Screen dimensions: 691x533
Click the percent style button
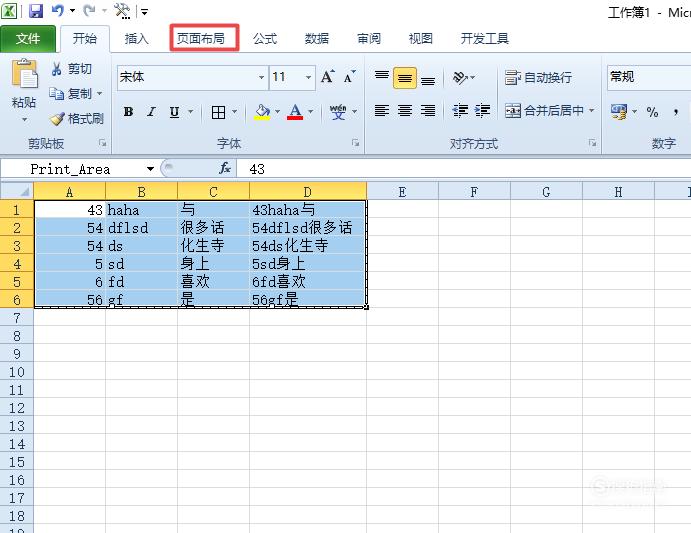(652, 112)
